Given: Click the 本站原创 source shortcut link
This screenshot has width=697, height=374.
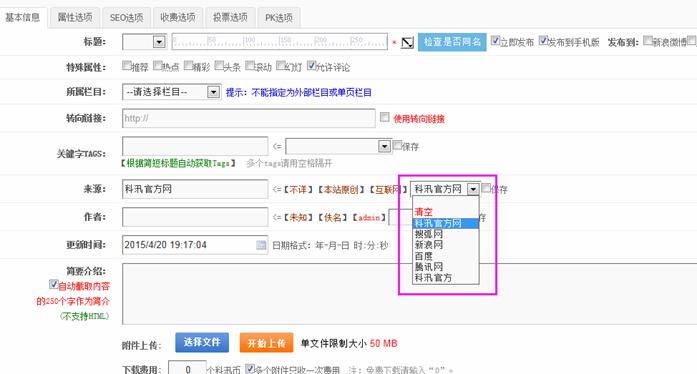Looking at the screenshot, I should pos(341,190).
